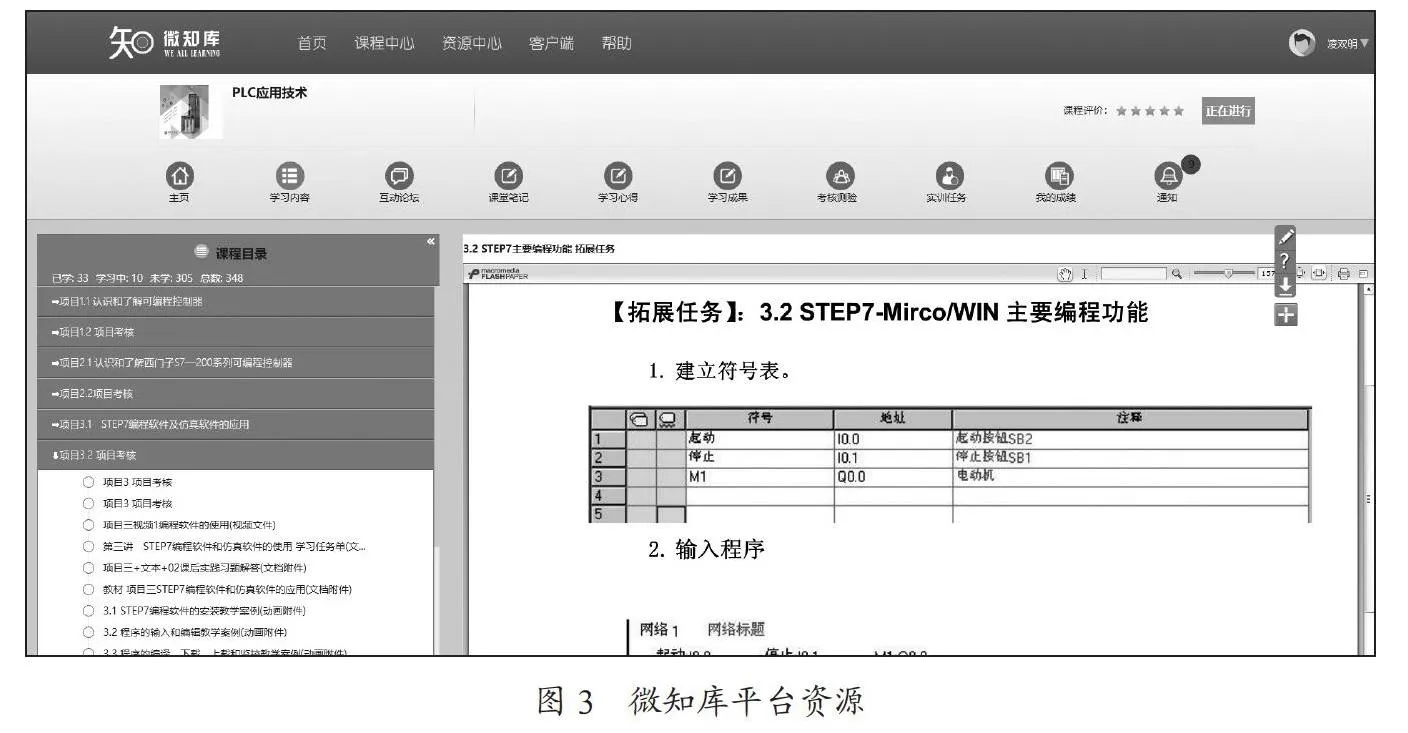The width and height of the screenshot is (1408, 733).
Task: Open the 课堂笔记 notes icon
Action: point(508,174)
